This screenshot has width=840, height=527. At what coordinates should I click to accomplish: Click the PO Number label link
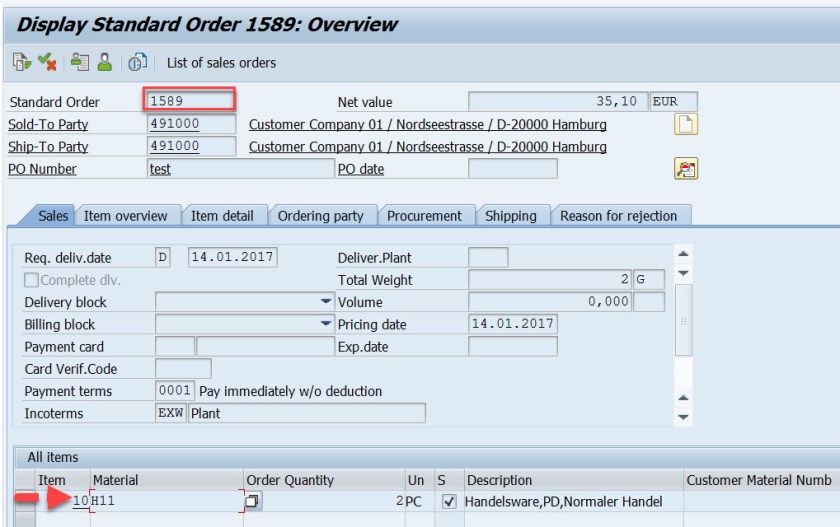pos(42,169)
